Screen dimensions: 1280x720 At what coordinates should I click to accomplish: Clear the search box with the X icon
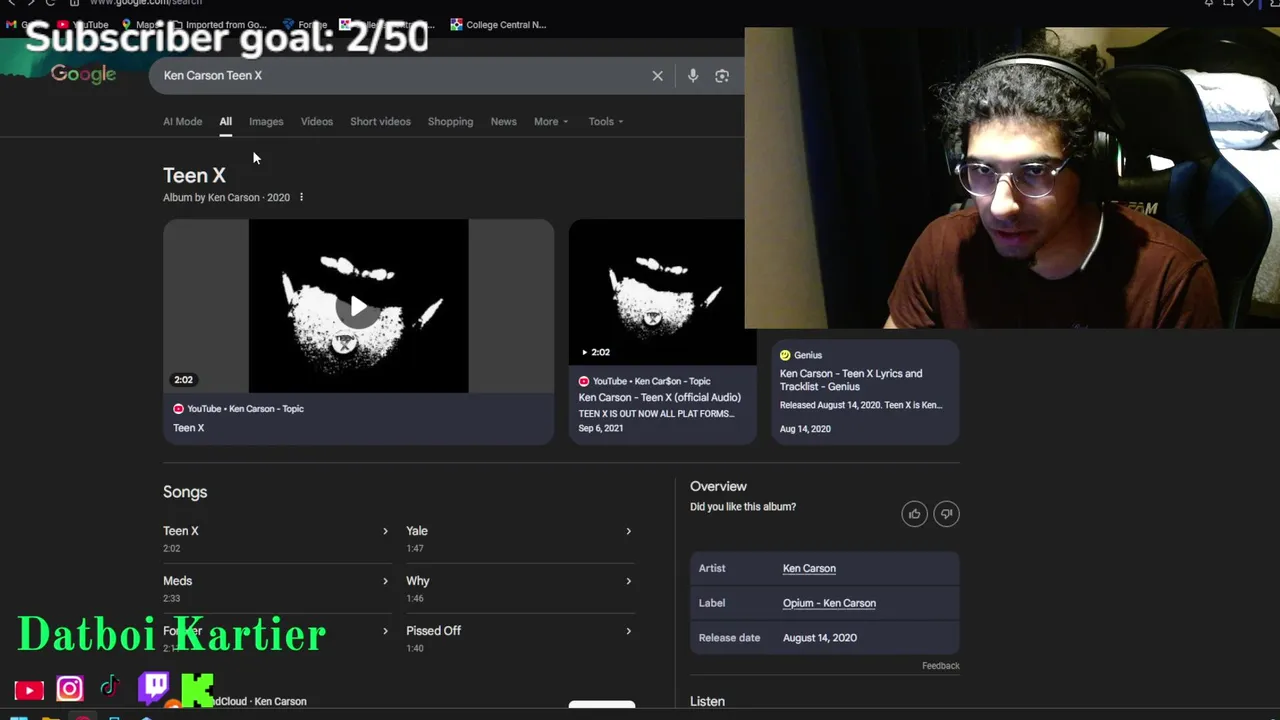tap(657, 76)
